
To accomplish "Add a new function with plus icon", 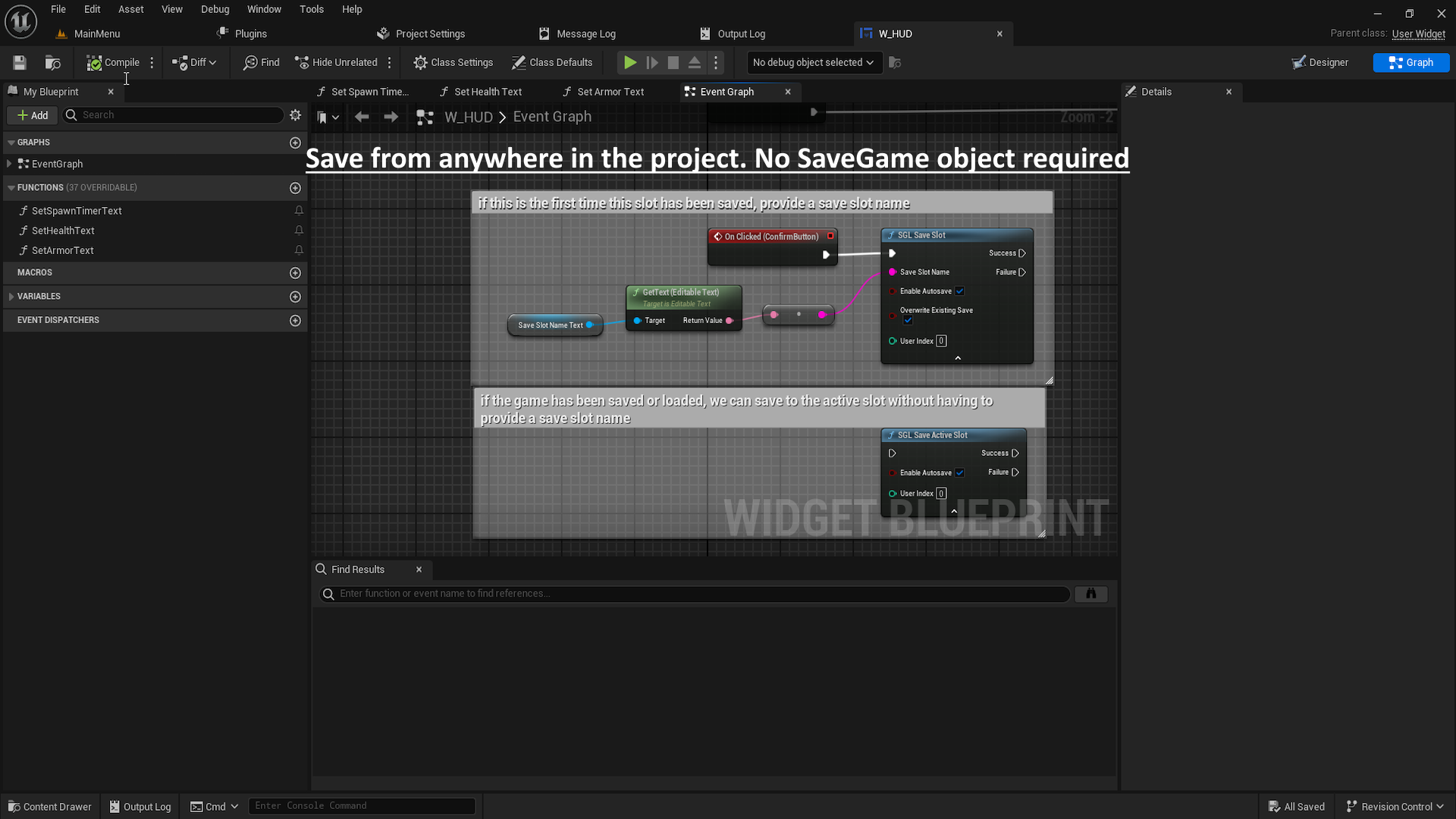I will [x=295, y=188].
